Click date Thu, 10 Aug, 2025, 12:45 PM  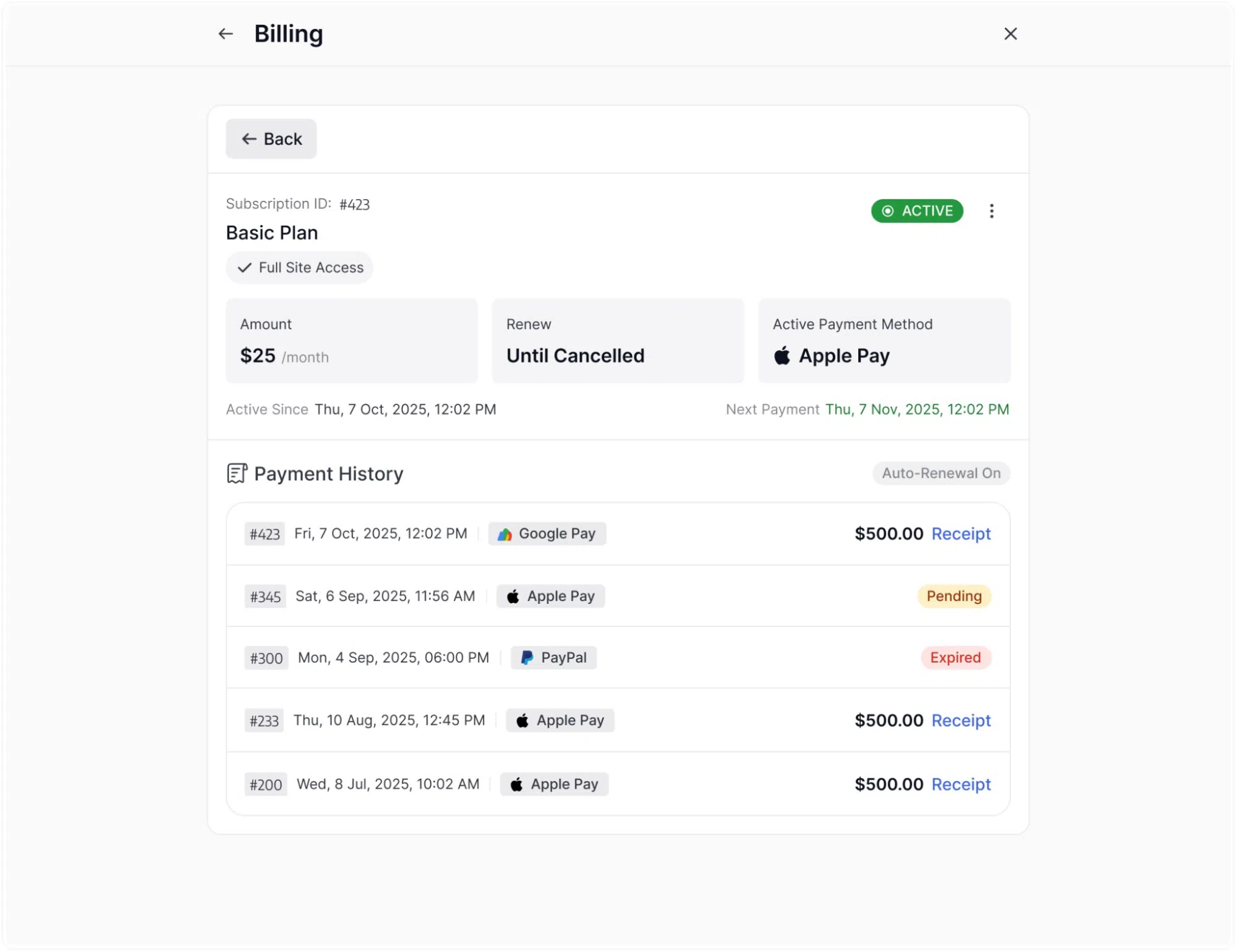[389, 721]
